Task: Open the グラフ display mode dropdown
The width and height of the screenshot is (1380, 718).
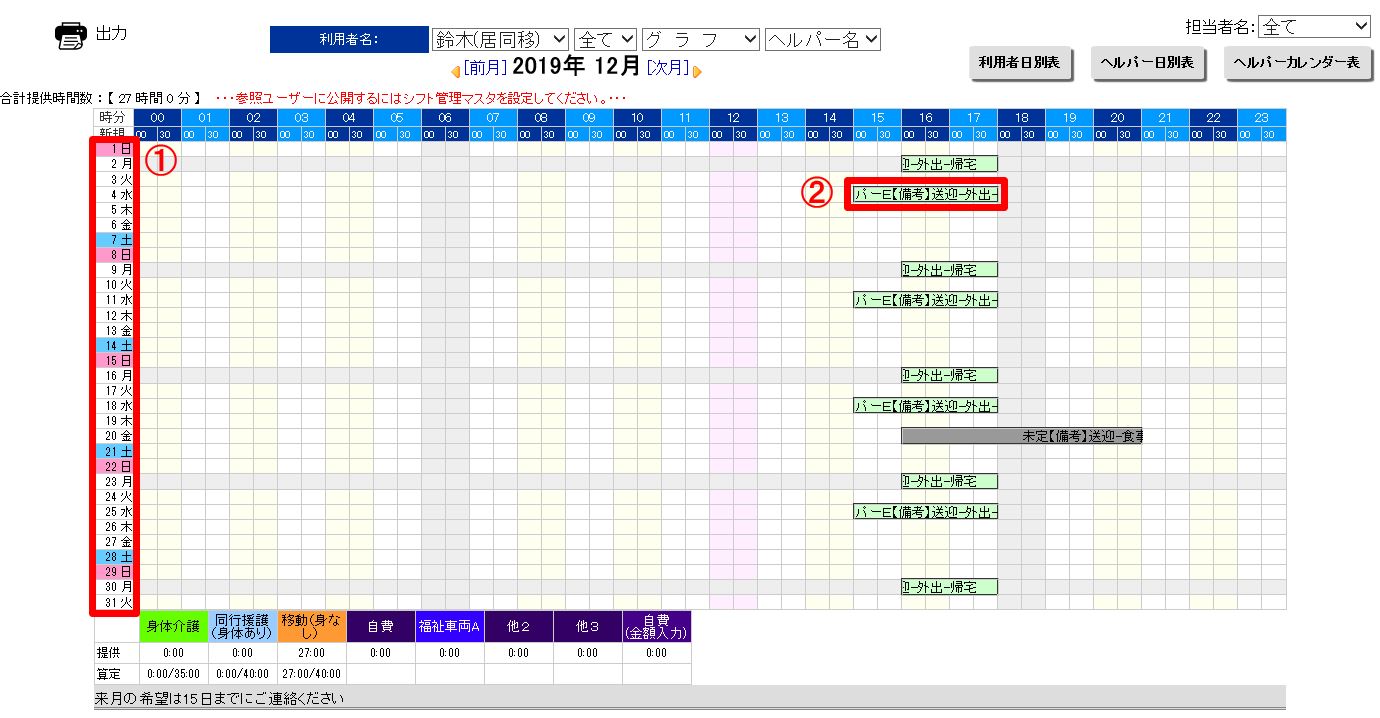Action: (701, 39)
